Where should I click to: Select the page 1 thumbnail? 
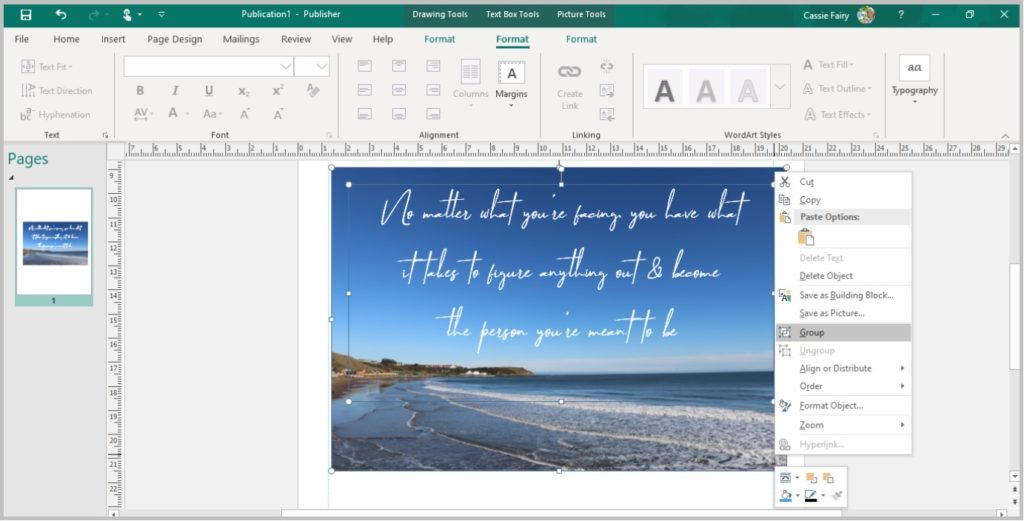(x=55, y=242)
